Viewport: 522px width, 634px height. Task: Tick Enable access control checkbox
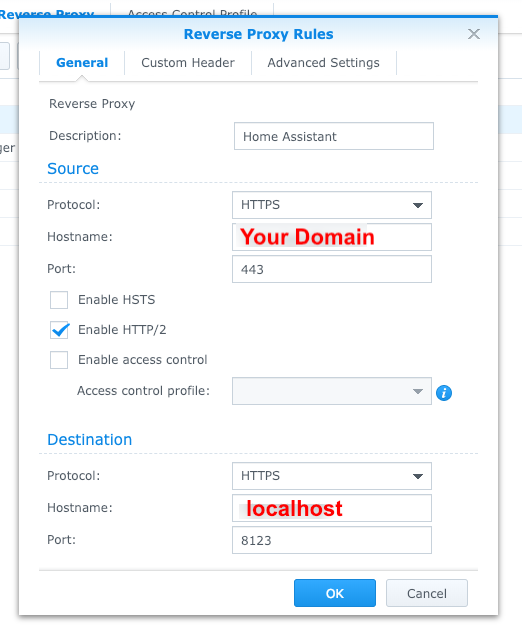pyautogui.click(x=59, y=360)
